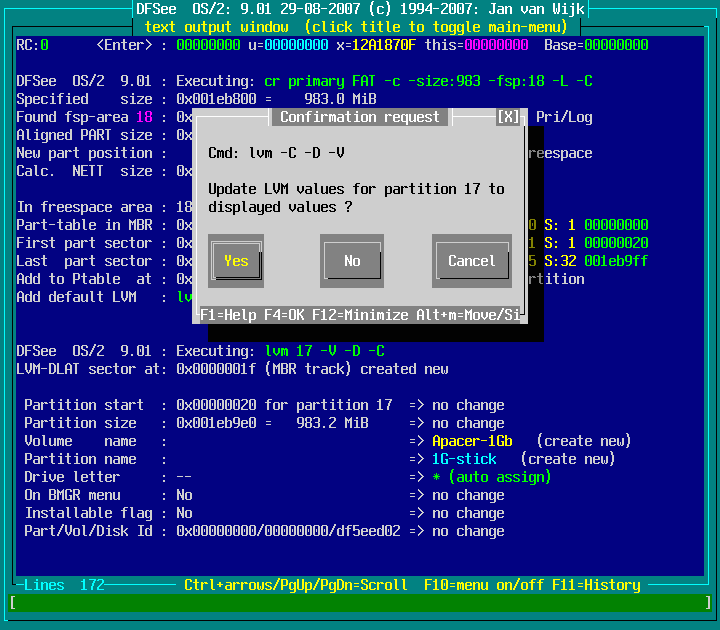Minimize dialog using the F12=Minimize hint
Image resolution: width=720 pixels, height=630 pixels.
[x=356, y=315]
